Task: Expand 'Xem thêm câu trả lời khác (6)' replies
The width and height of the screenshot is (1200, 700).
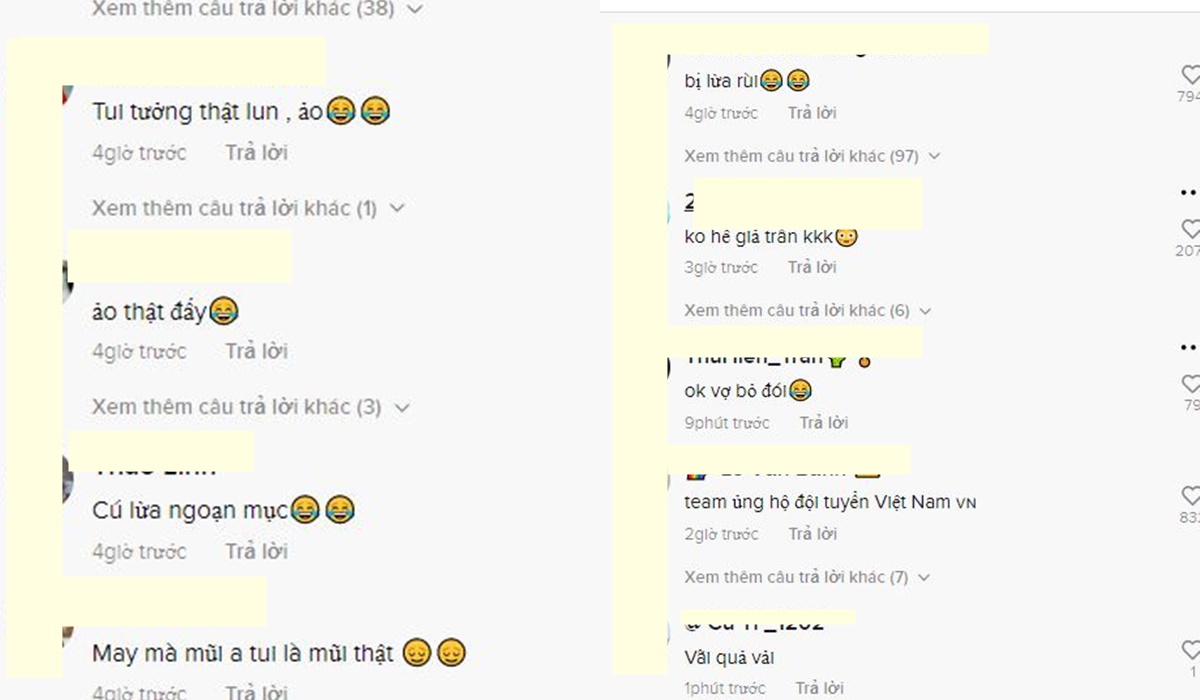Action: (x=807, y=311)
